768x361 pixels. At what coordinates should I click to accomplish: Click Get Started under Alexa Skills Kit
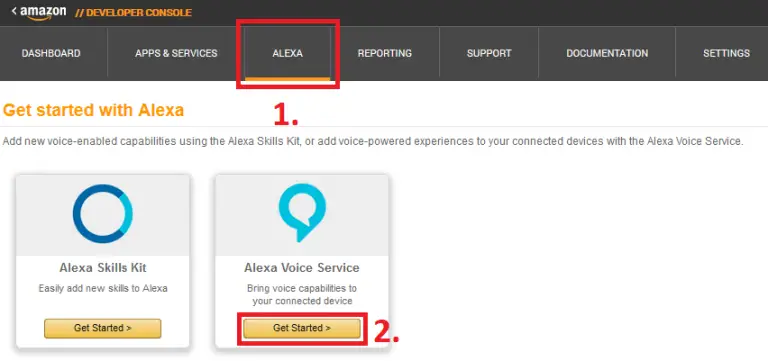pyautogui.click(x=102, y=328)
